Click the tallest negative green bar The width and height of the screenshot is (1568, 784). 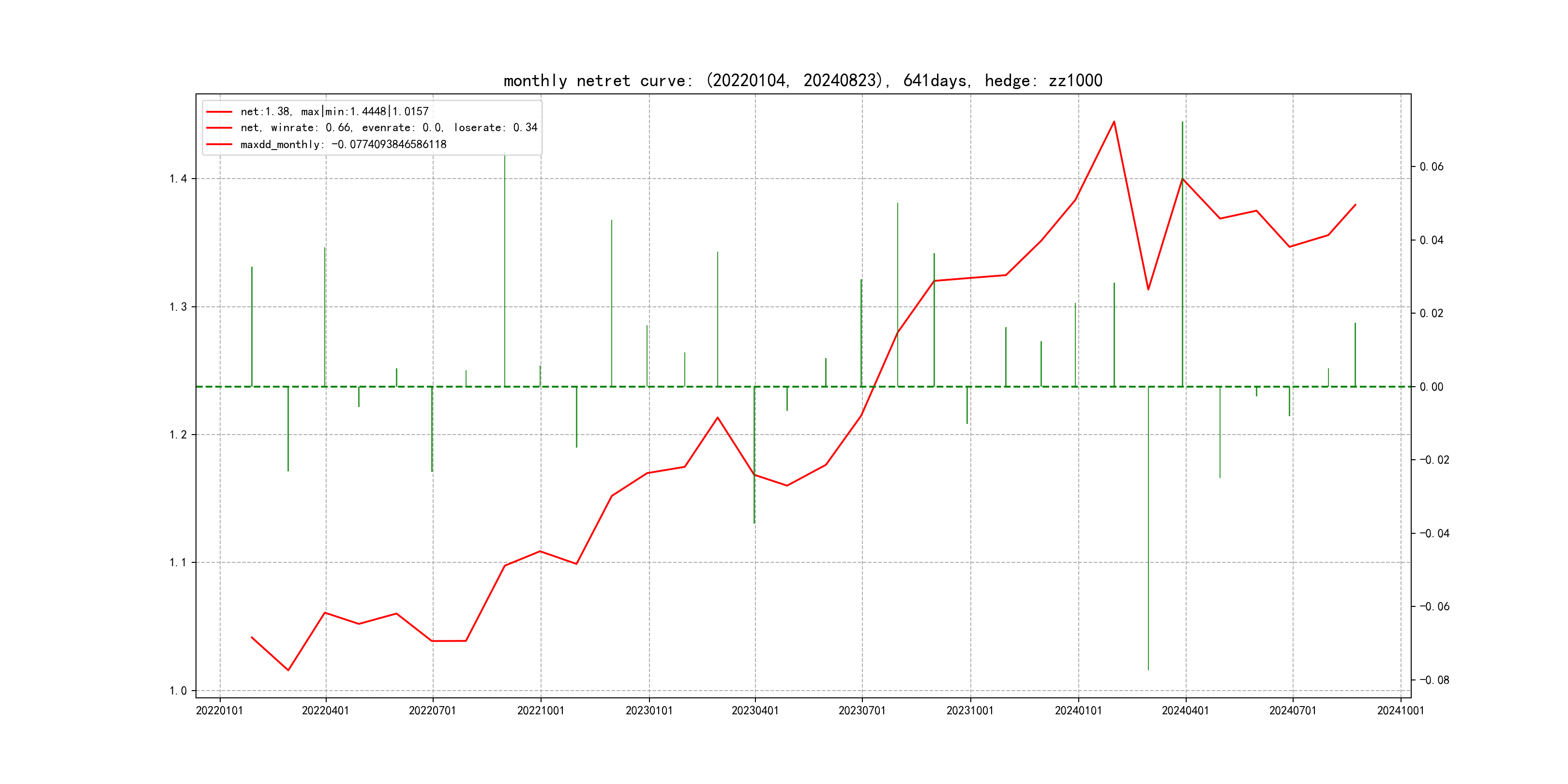[1148, 529]
